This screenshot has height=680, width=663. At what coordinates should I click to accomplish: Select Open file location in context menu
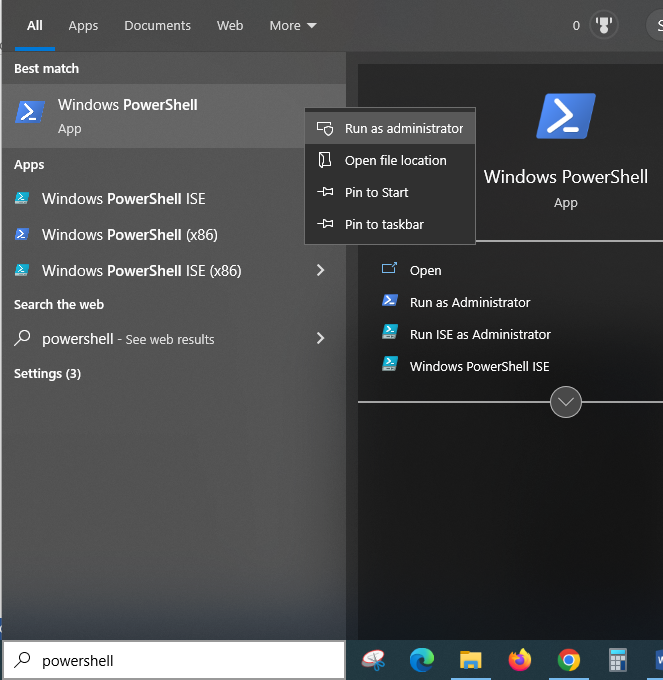click(x=395, y=160)
